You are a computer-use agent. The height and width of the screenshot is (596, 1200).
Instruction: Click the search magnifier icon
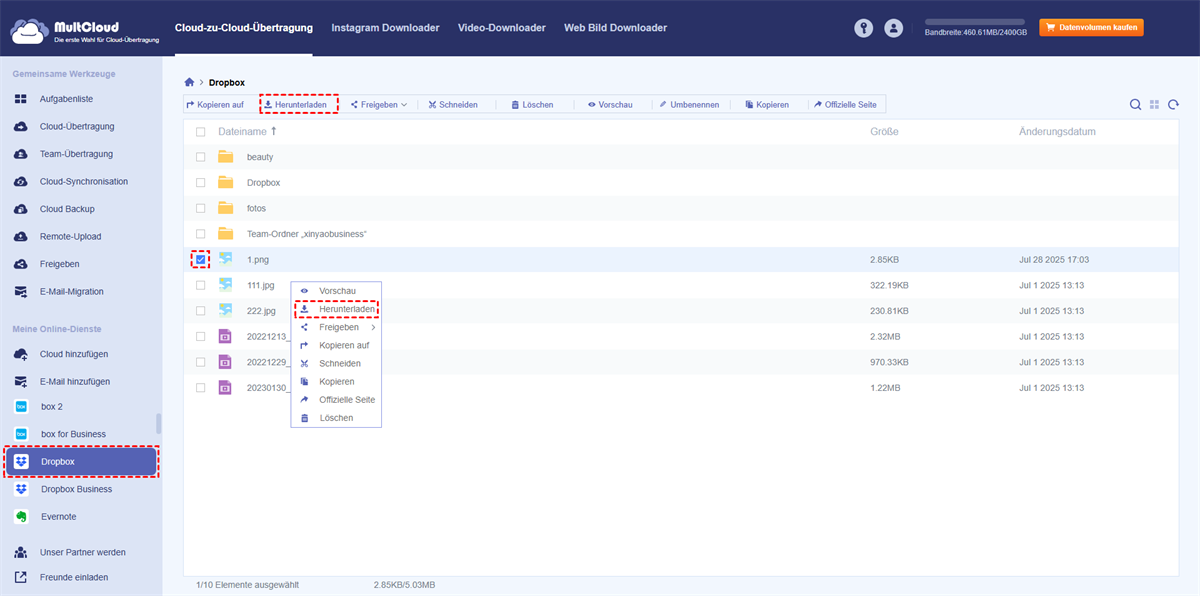point(1135,104)
